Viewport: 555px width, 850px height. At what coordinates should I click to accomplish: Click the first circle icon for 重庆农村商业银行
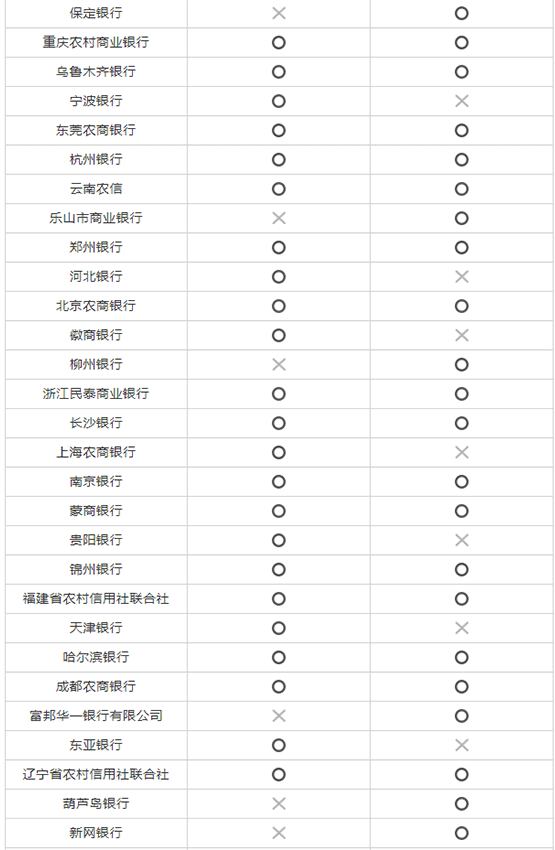pos(279,42)
